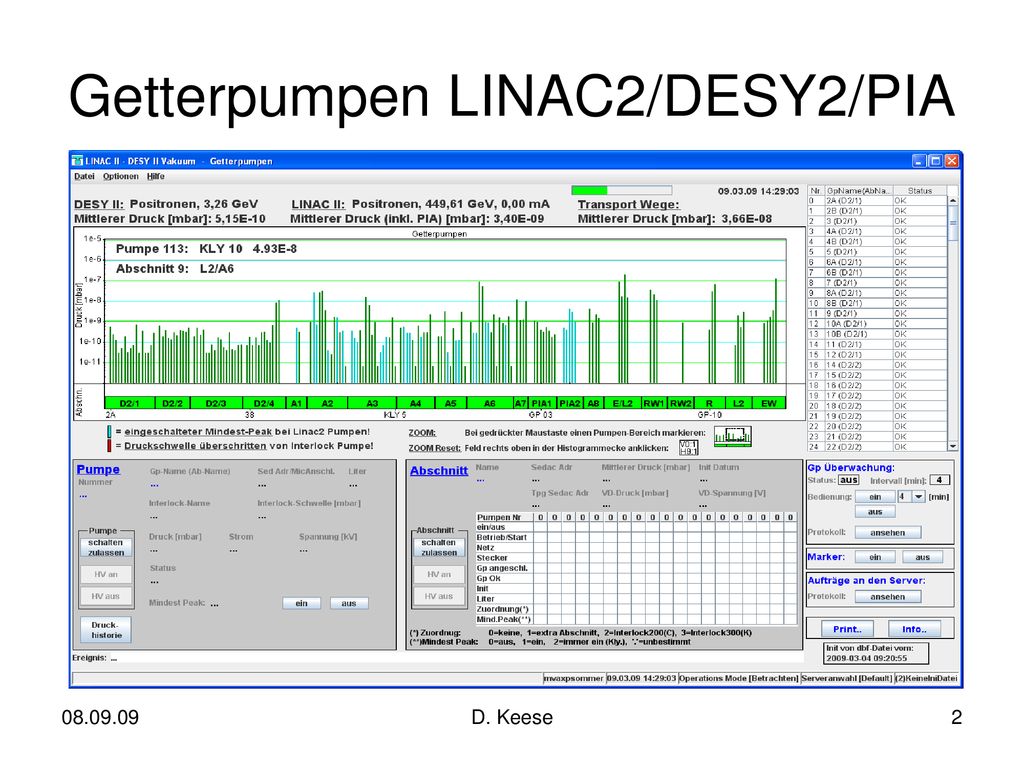The width and height of the screenshot is (1024, 768).
Task: Click the Pumpe heading link
Action: tap(98, 470)
